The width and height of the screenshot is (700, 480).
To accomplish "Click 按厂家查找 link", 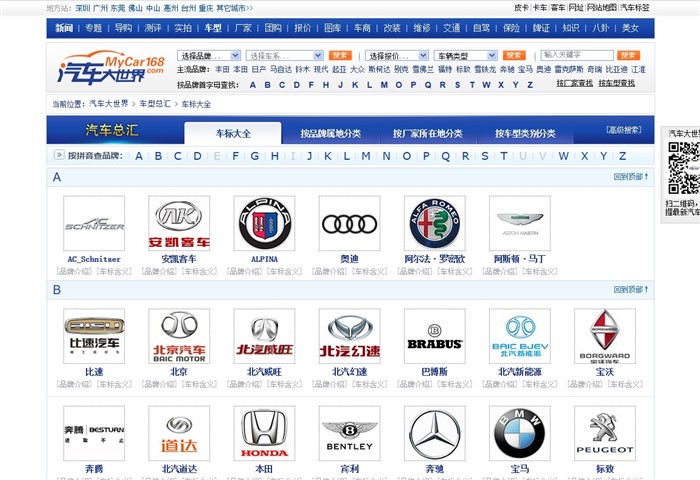I will 575,83.
